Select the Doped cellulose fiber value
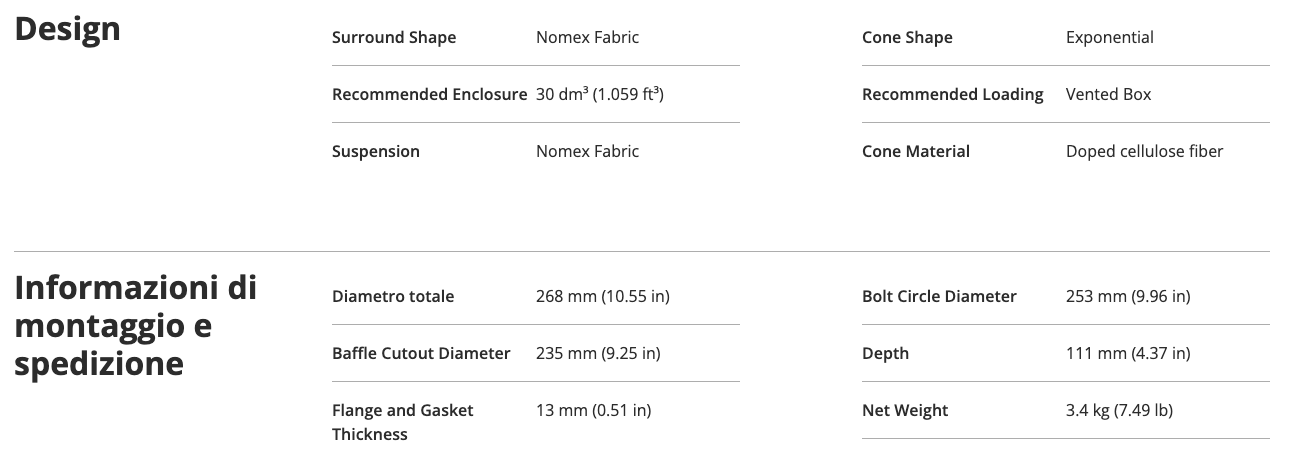 (1144, 152)
